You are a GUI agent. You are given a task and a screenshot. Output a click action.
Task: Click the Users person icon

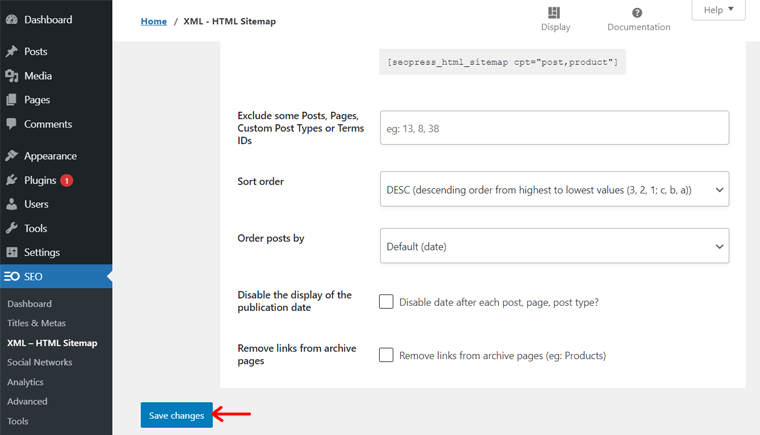[12, 204]
